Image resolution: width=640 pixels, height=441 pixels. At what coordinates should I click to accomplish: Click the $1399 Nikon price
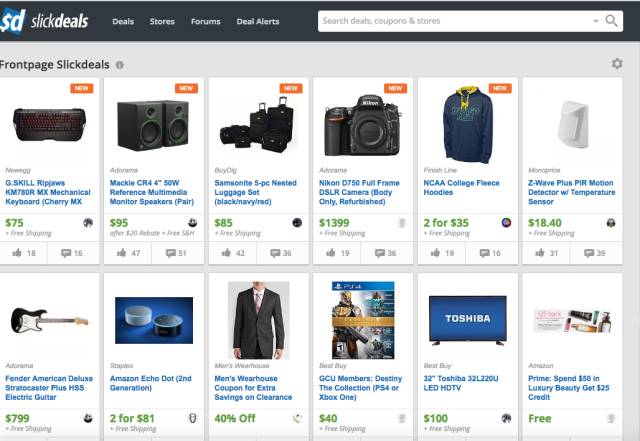pos(334,223)
